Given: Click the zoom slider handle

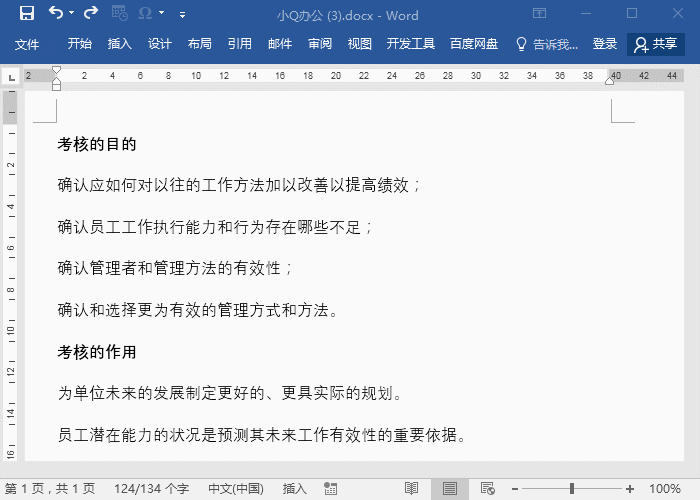Looking at the screenshot, I should point(571,489).
